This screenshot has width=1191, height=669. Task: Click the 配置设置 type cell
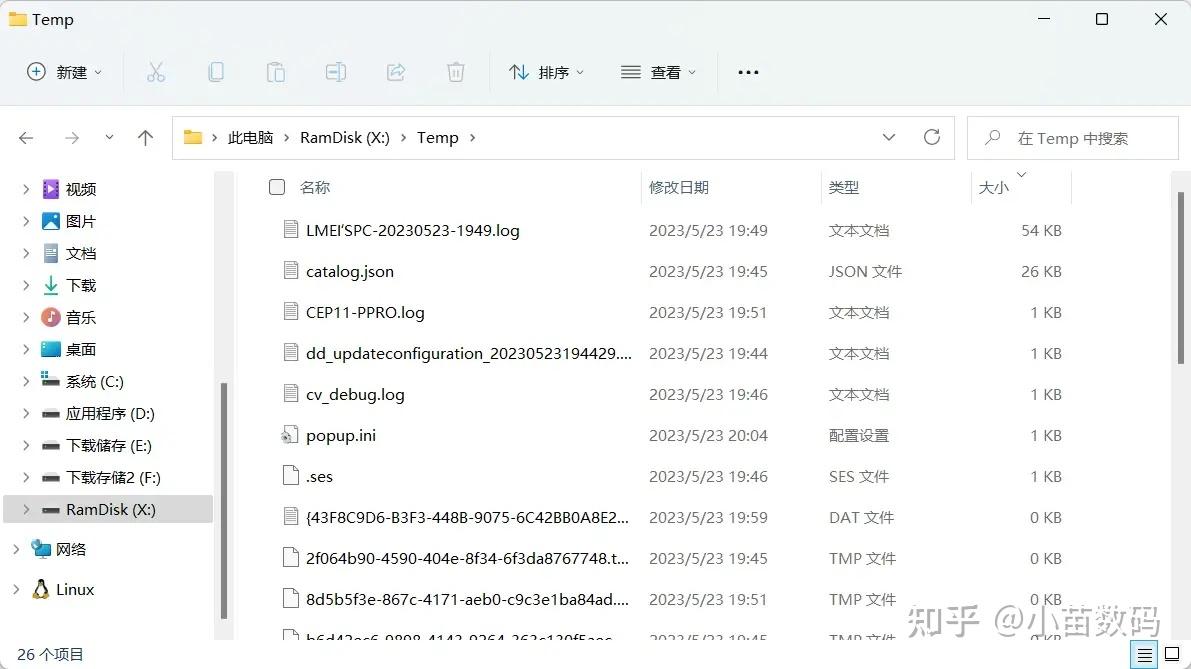(x=858, y=435)
